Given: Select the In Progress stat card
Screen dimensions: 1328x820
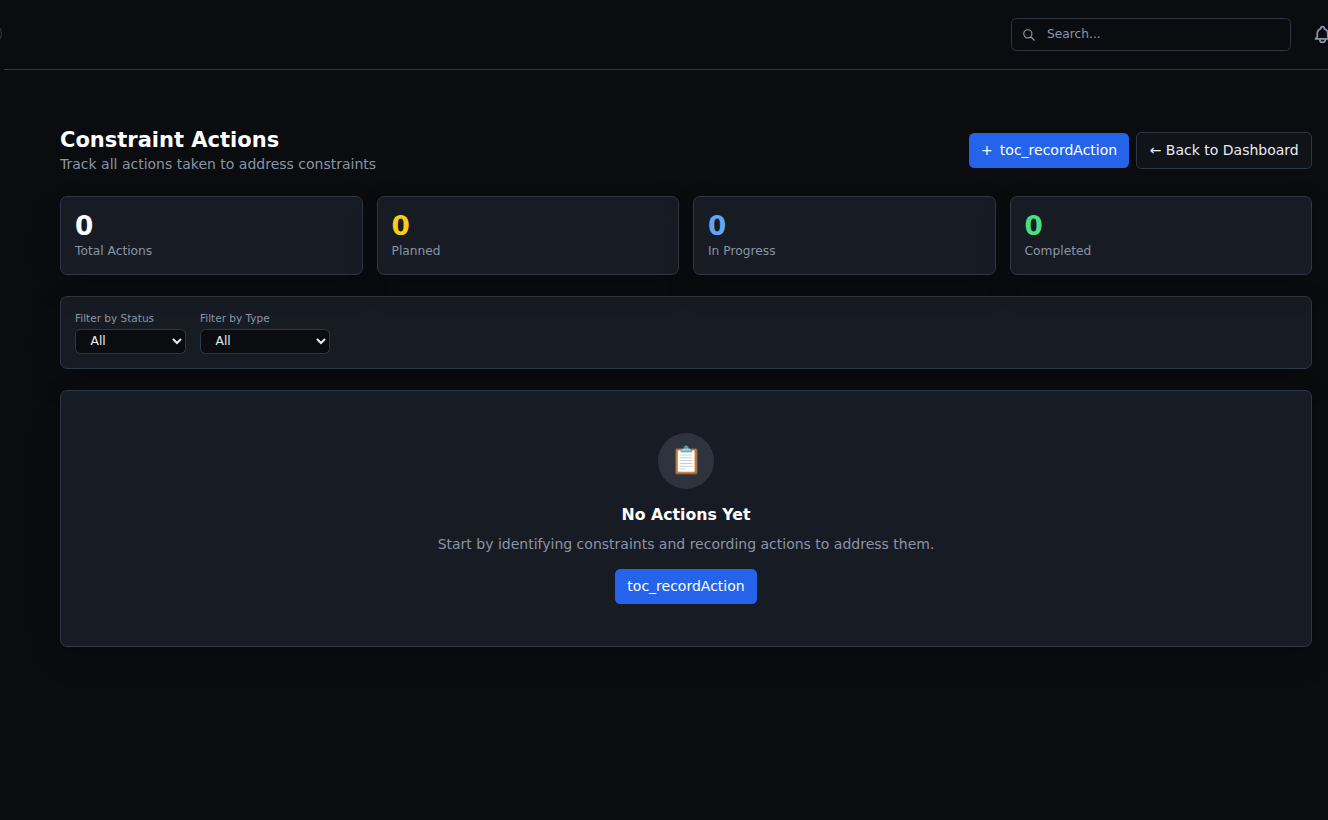Looking at the screenshot, I should (x=844, y=235).
